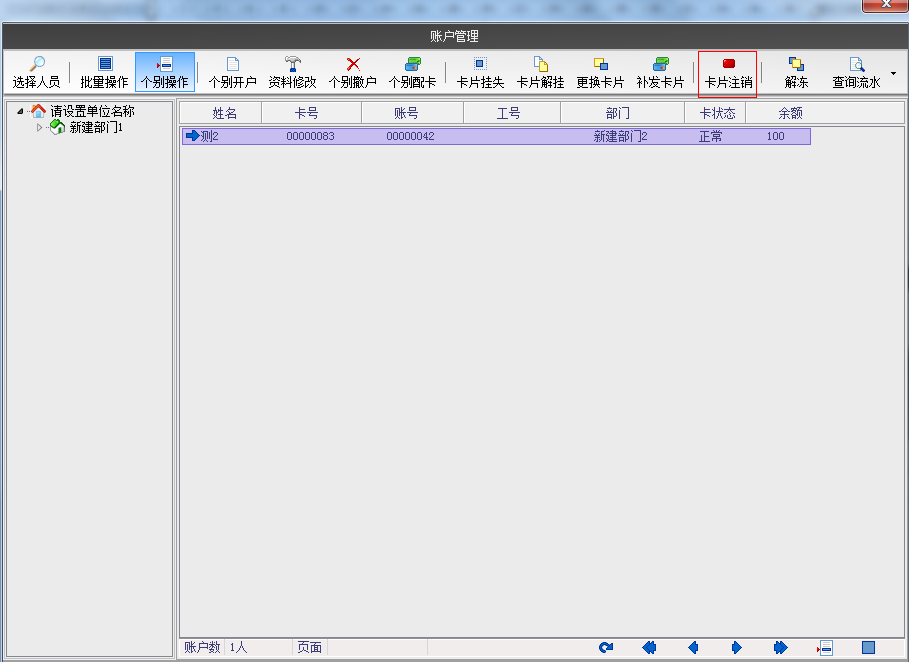
Task: Select the 个别操作 toolbar button
Action: coord(165,72)
